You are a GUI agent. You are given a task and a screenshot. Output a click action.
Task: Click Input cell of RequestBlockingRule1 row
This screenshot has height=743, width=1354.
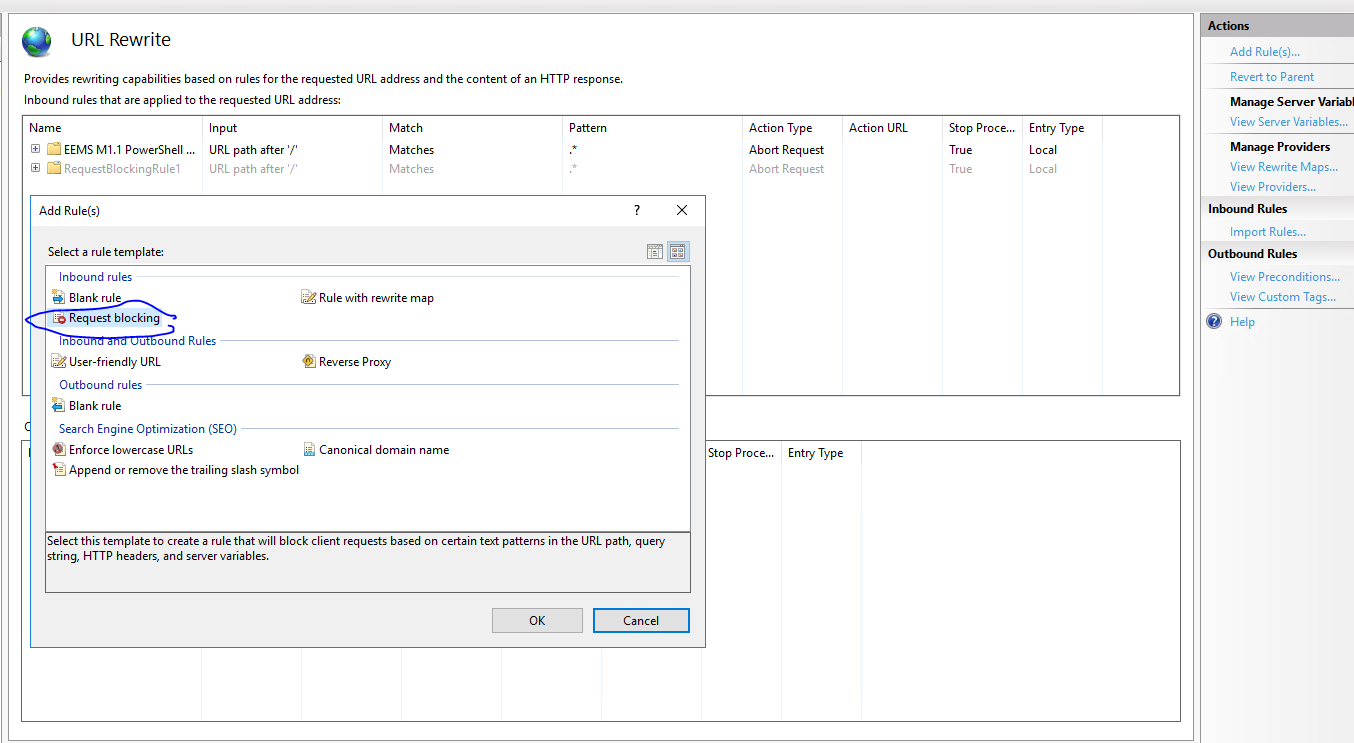click(x=254, y=169)
